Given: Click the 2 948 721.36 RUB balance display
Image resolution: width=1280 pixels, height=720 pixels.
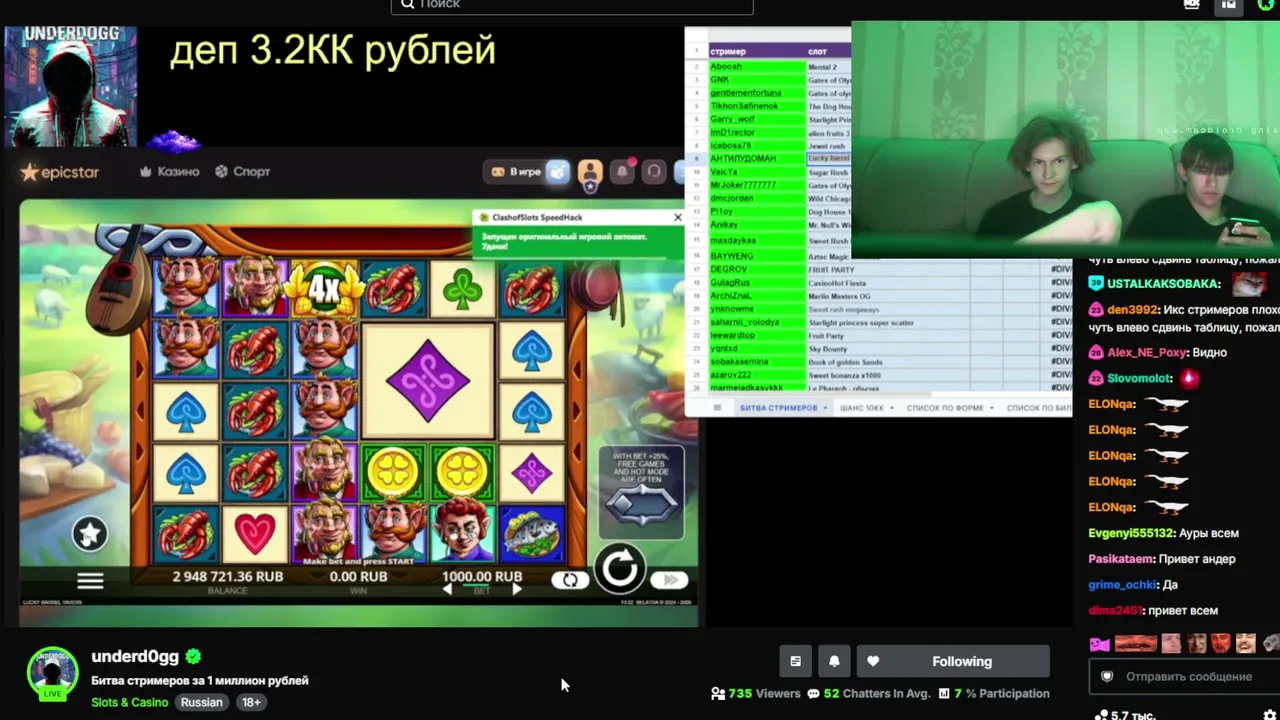Looking at the screenshot, I should tap(228, 577).
